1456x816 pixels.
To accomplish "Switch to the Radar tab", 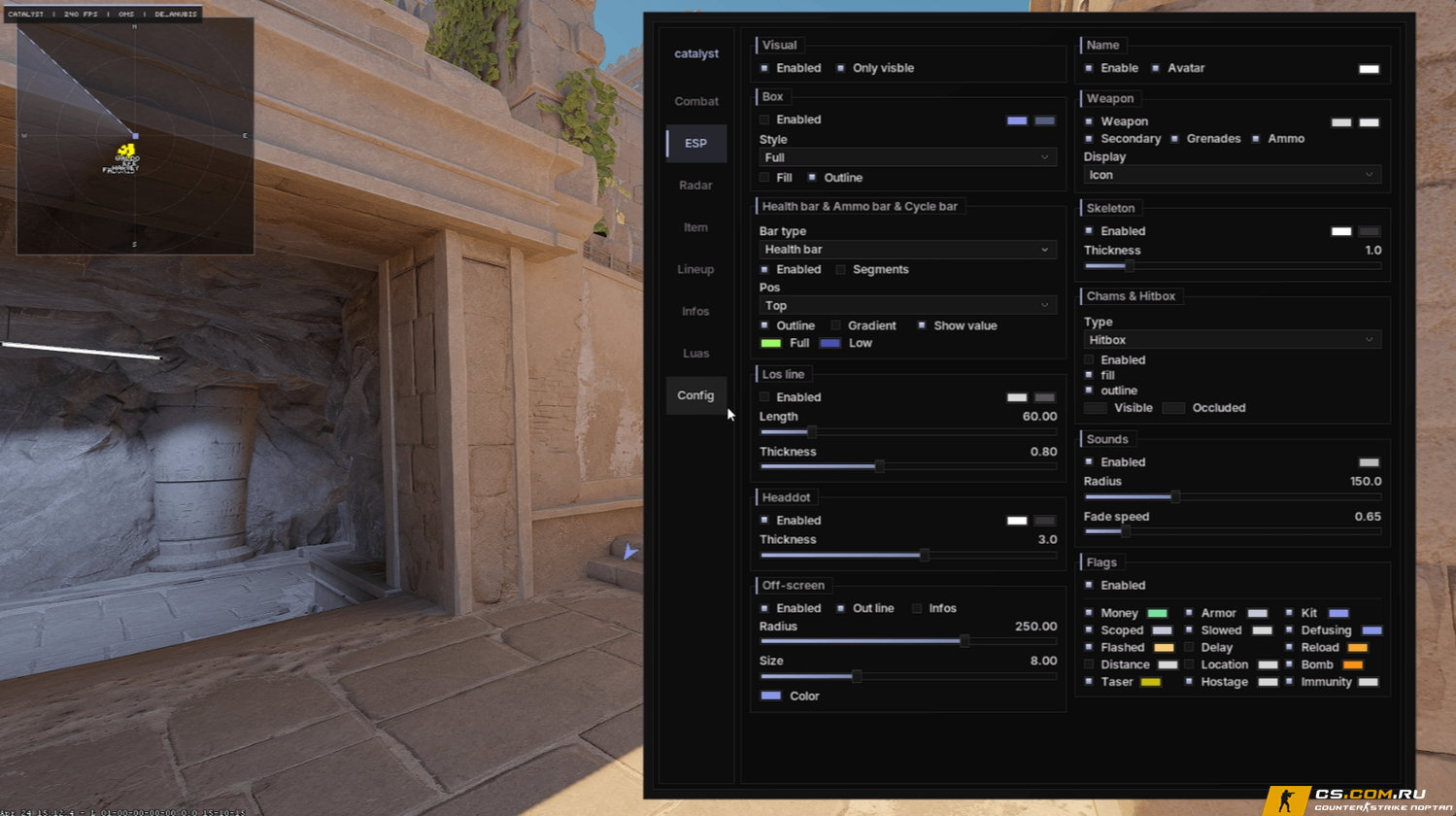I will tap(695, 185).
